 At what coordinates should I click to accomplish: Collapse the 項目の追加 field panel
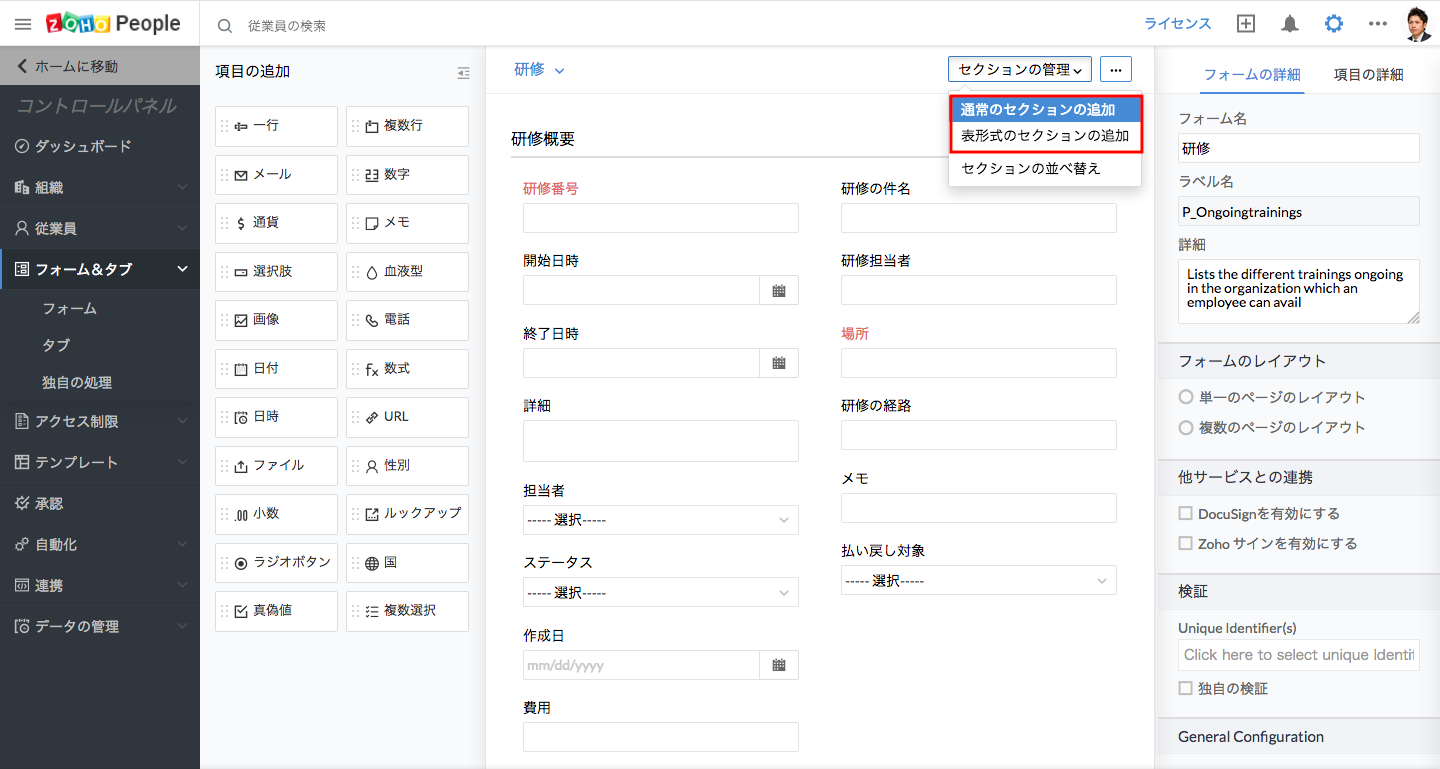pos(463,73)
